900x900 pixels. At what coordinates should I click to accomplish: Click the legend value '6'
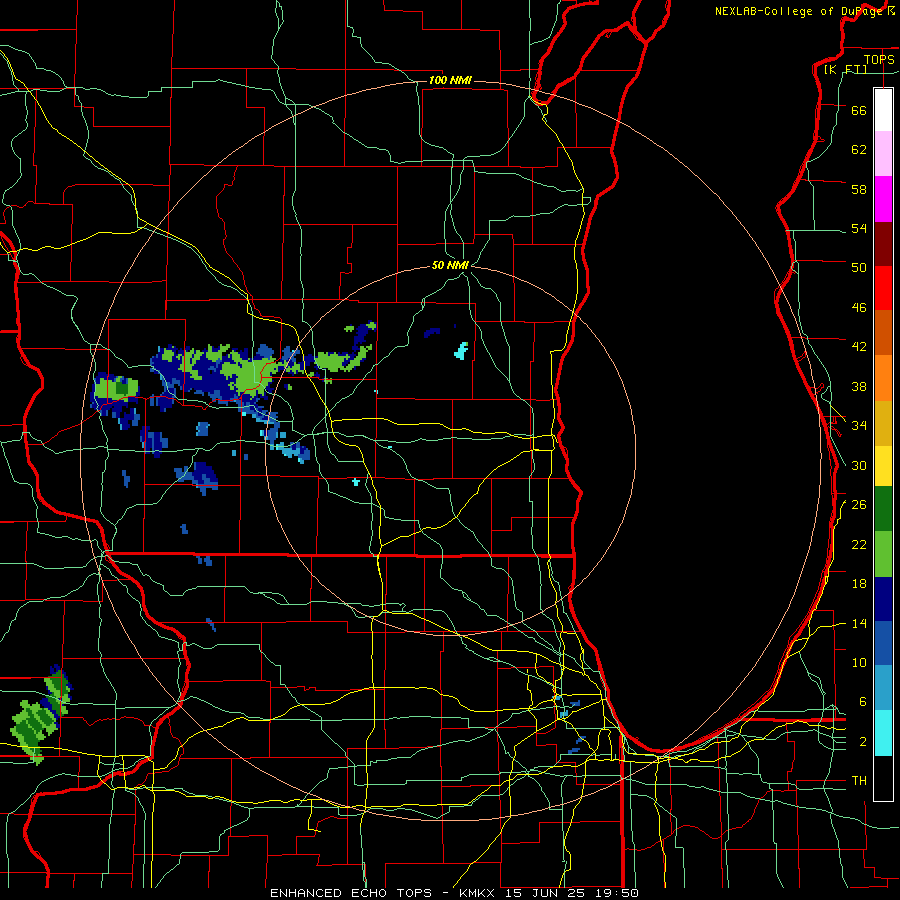862,701
